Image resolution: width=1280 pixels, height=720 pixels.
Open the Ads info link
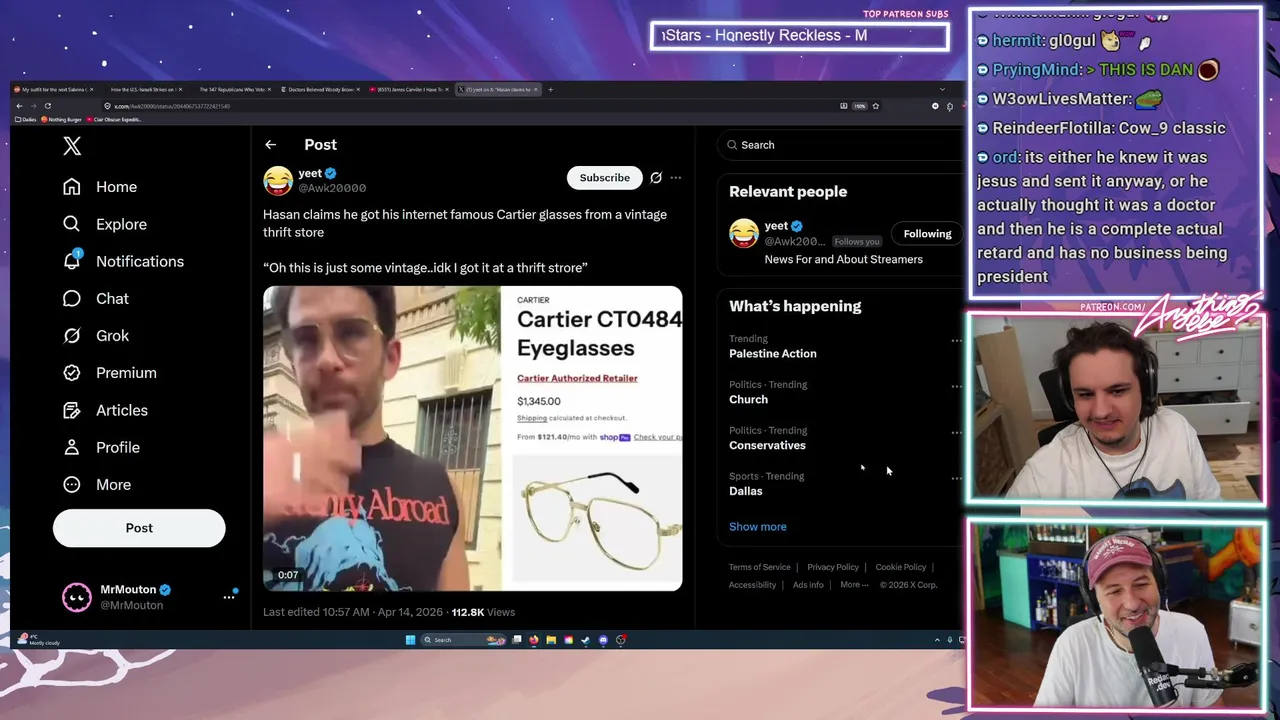pos(808,585)
